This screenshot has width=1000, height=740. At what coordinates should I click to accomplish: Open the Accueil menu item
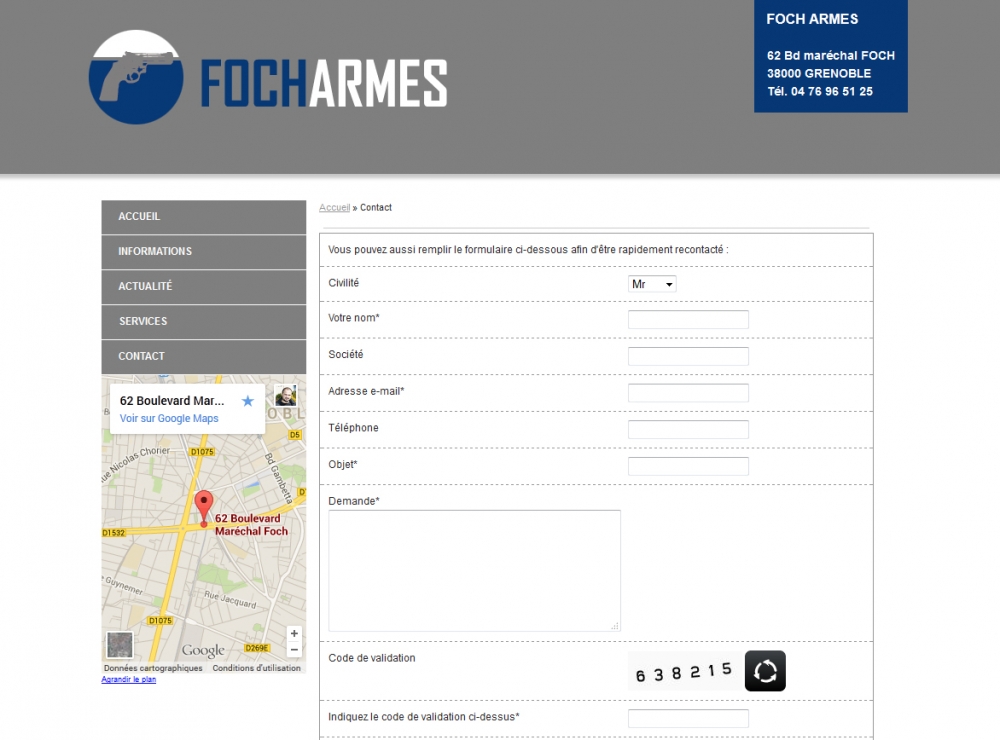point(203,217)
